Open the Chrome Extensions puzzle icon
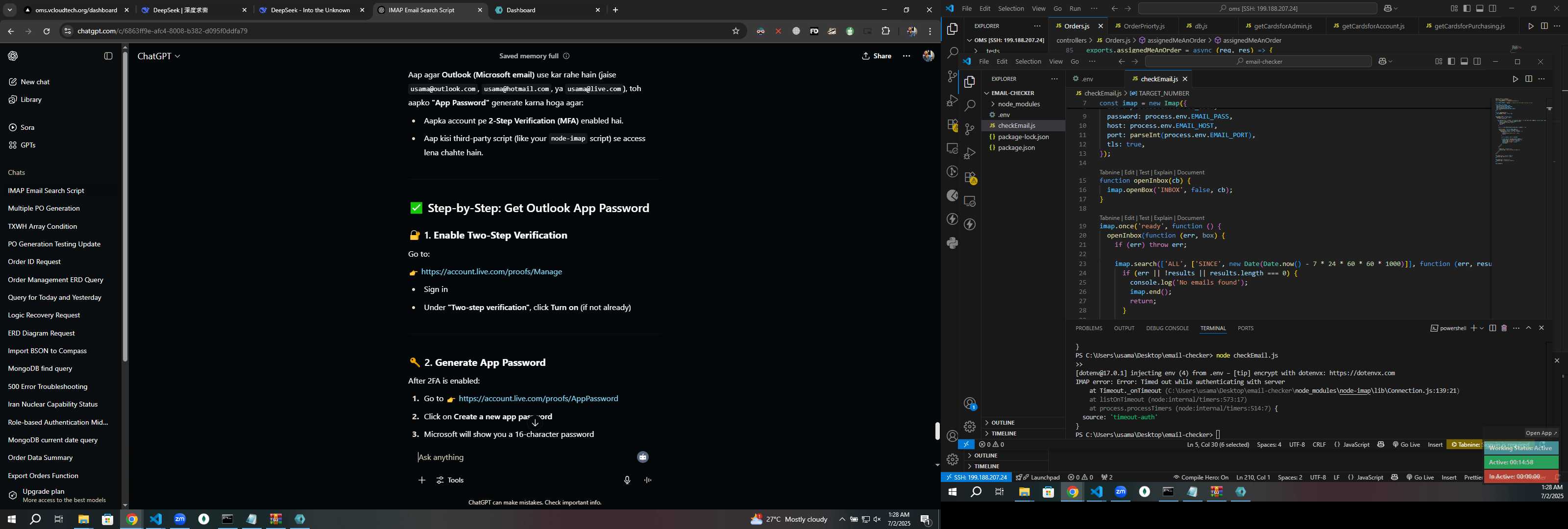The width and height of the screenshot is (1568, 529). point(885,31)
